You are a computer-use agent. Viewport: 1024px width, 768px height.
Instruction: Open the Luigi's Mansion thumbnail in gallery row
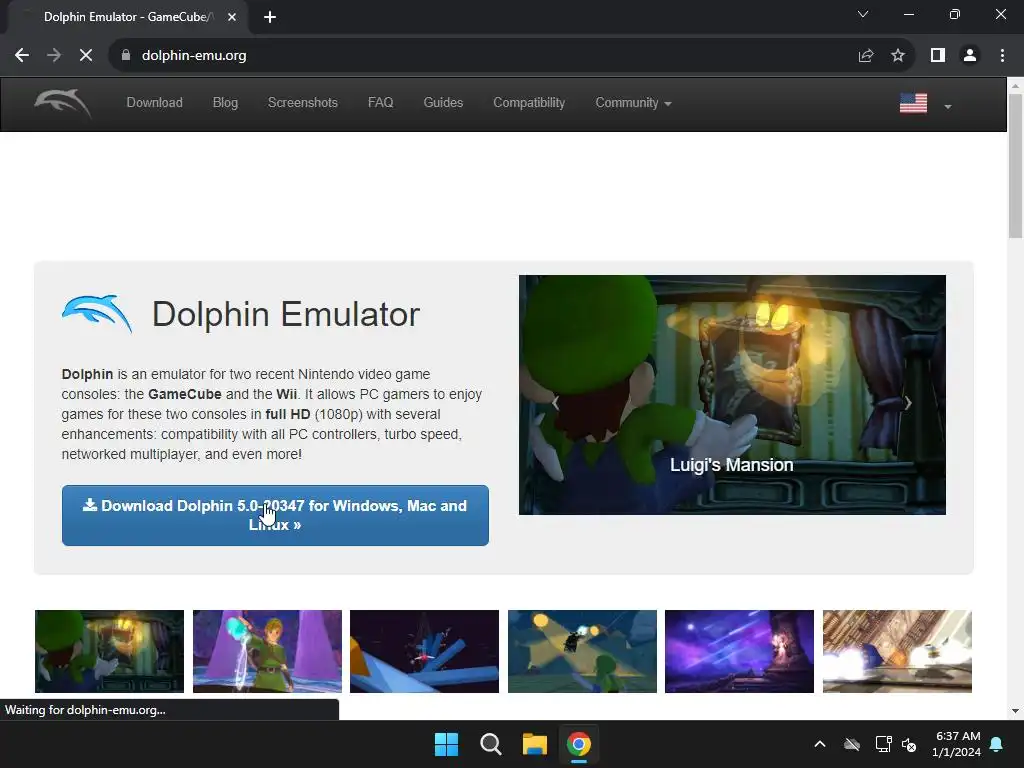pyautogui.click(x=109, y=651)
